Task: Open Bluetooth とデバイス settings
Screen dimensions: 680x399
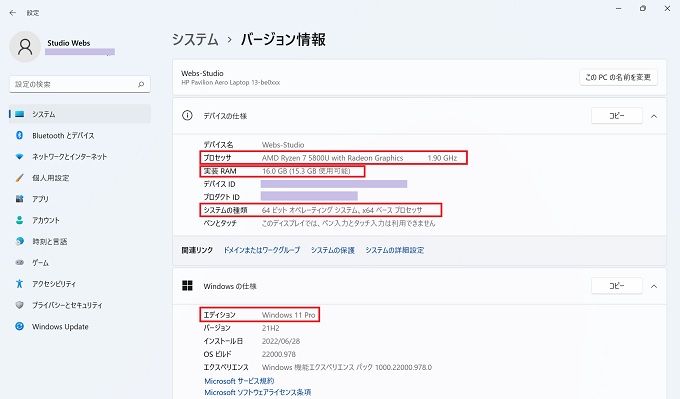Action: pos(80,135)
